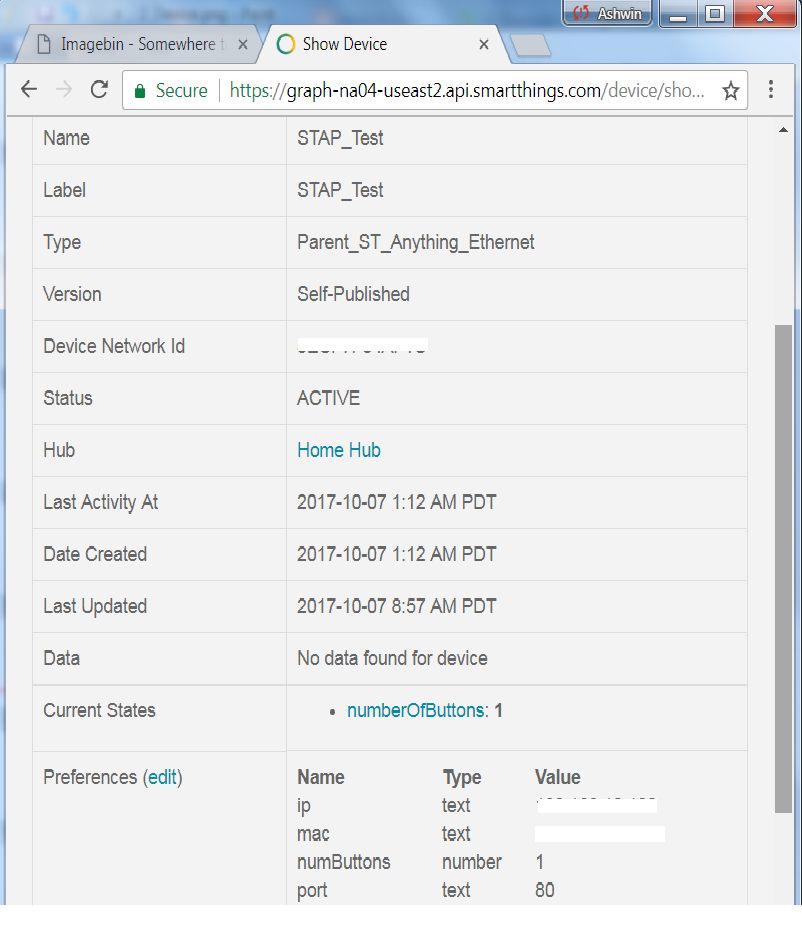Minimize the Chrome window
Image resolution: width=802 pixels, height=936 pixels.
(678, 14)
